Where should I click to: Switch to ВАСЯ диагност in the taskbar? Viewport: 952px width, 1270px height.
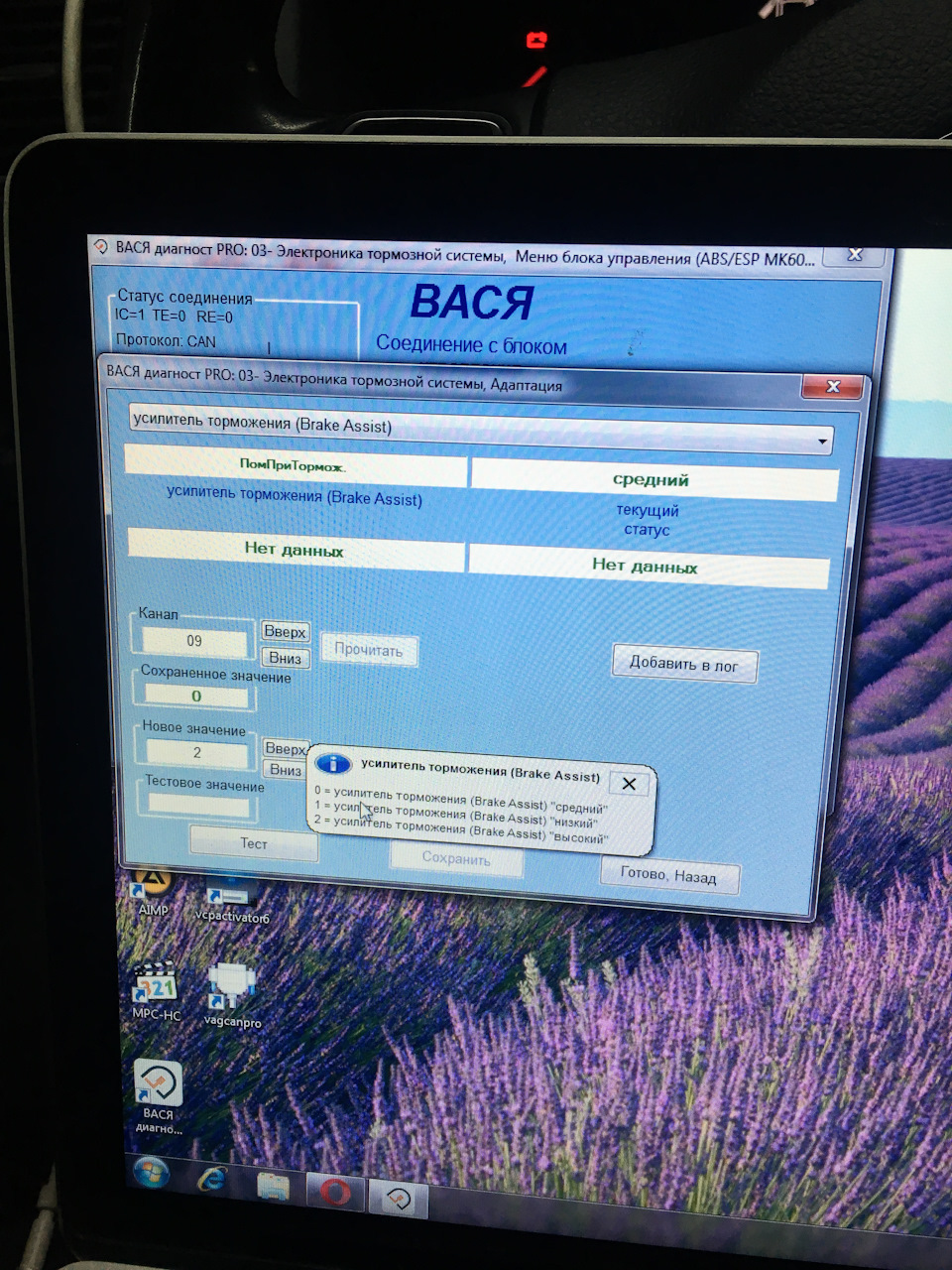point(398,1199)
